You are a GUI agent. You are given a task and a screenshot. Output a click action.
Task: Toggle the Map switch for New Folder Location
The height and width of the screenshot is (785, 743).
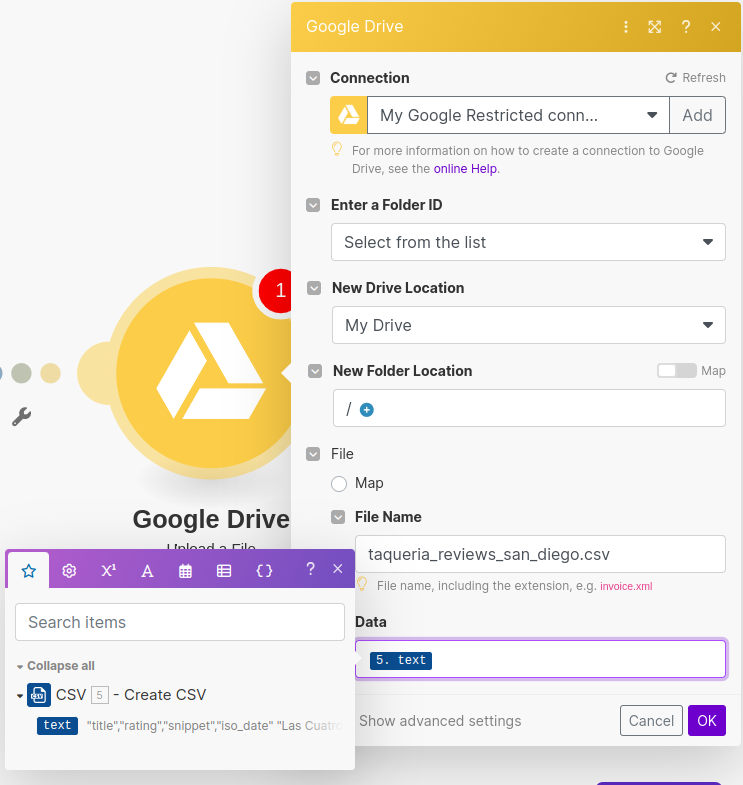pos(676,371)
